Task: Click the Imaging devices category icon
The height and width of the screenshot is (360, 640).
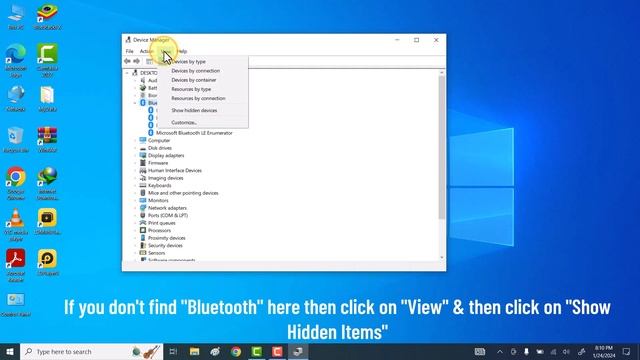Action: point(142,178)
